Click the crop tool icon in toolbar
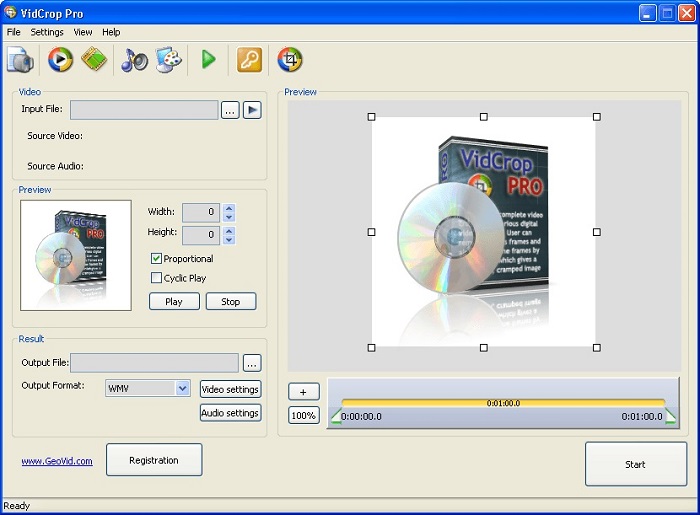The width and height of the screenshot is (700, 515). [x=290, y=60]
